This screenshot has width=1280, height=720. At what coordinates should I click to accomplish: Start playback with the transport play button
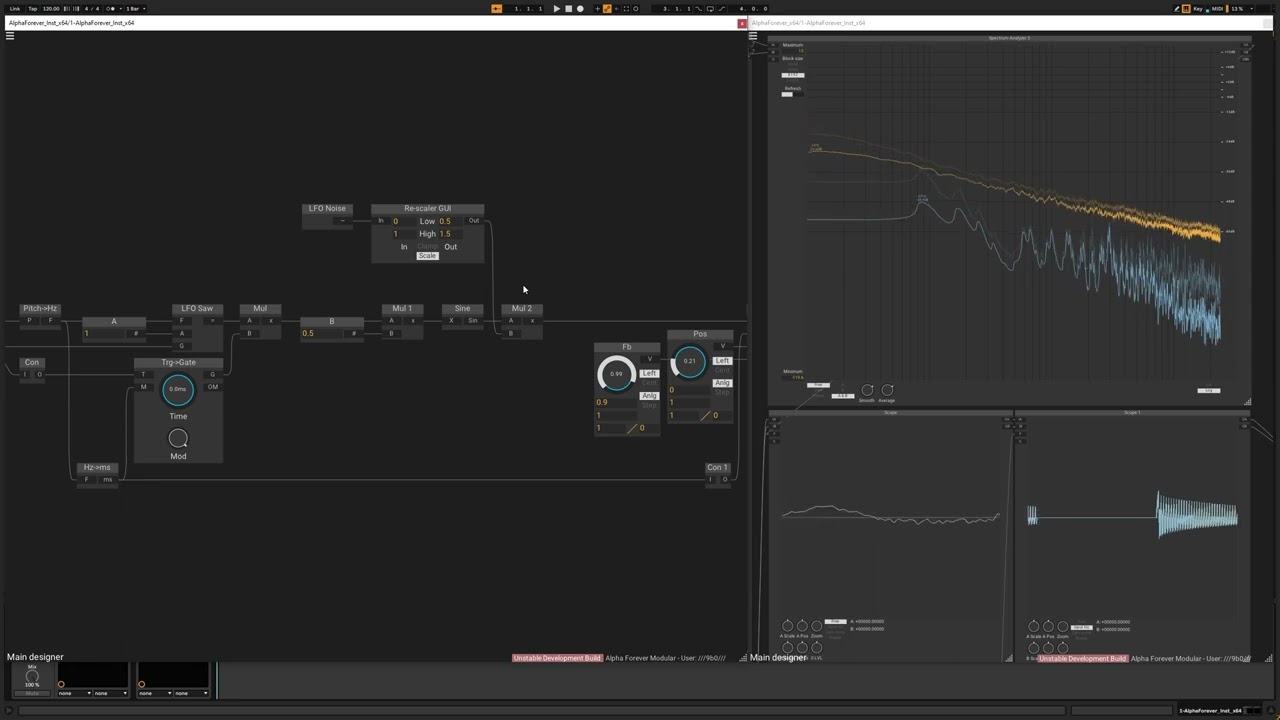(x=557, y=9)
